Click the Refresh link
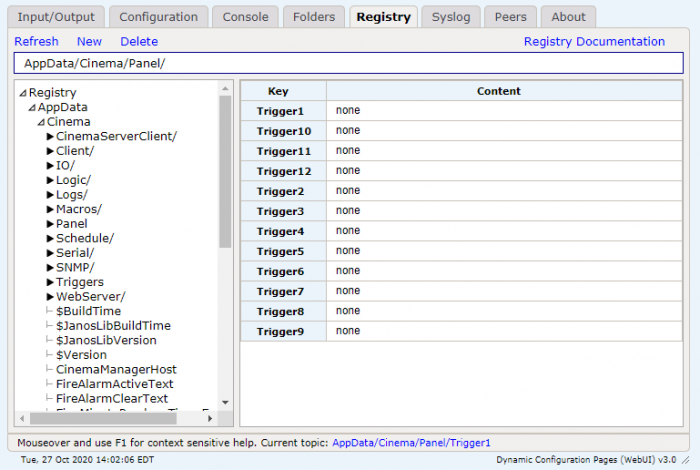This screenshot has width=700, height=470. tap(36, 42)
